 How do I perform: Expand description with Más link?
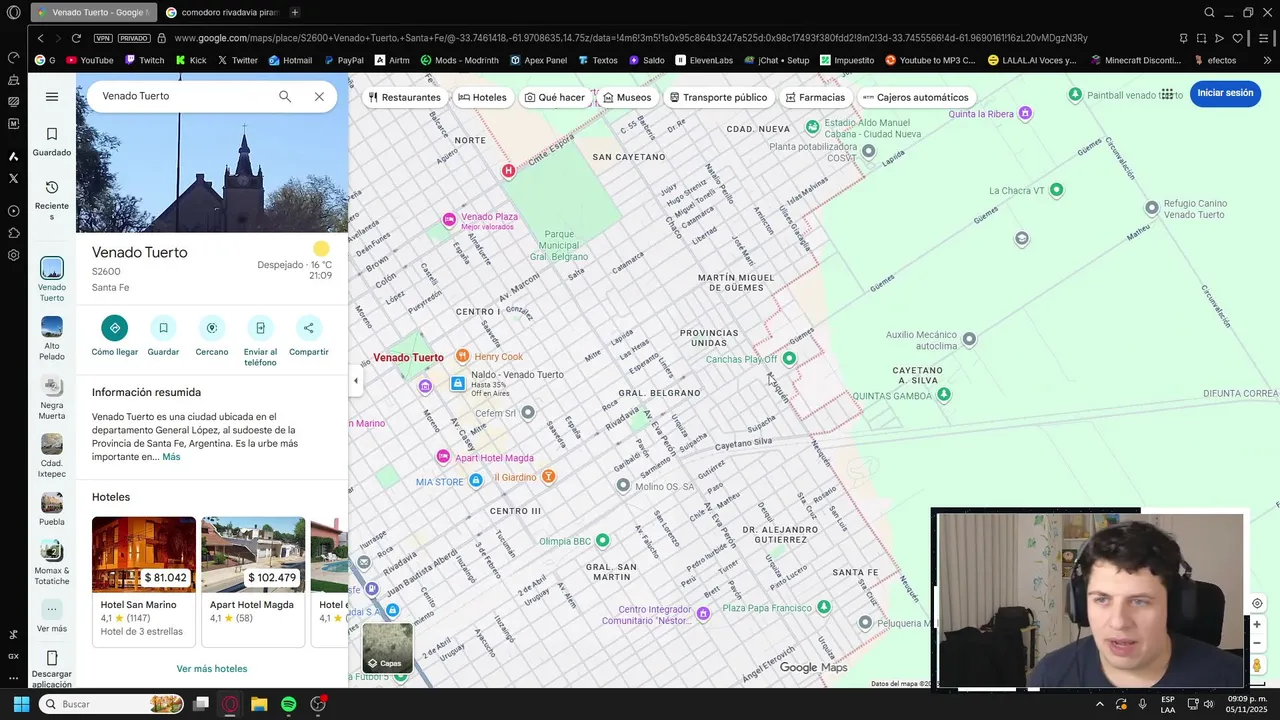(171, 457)
